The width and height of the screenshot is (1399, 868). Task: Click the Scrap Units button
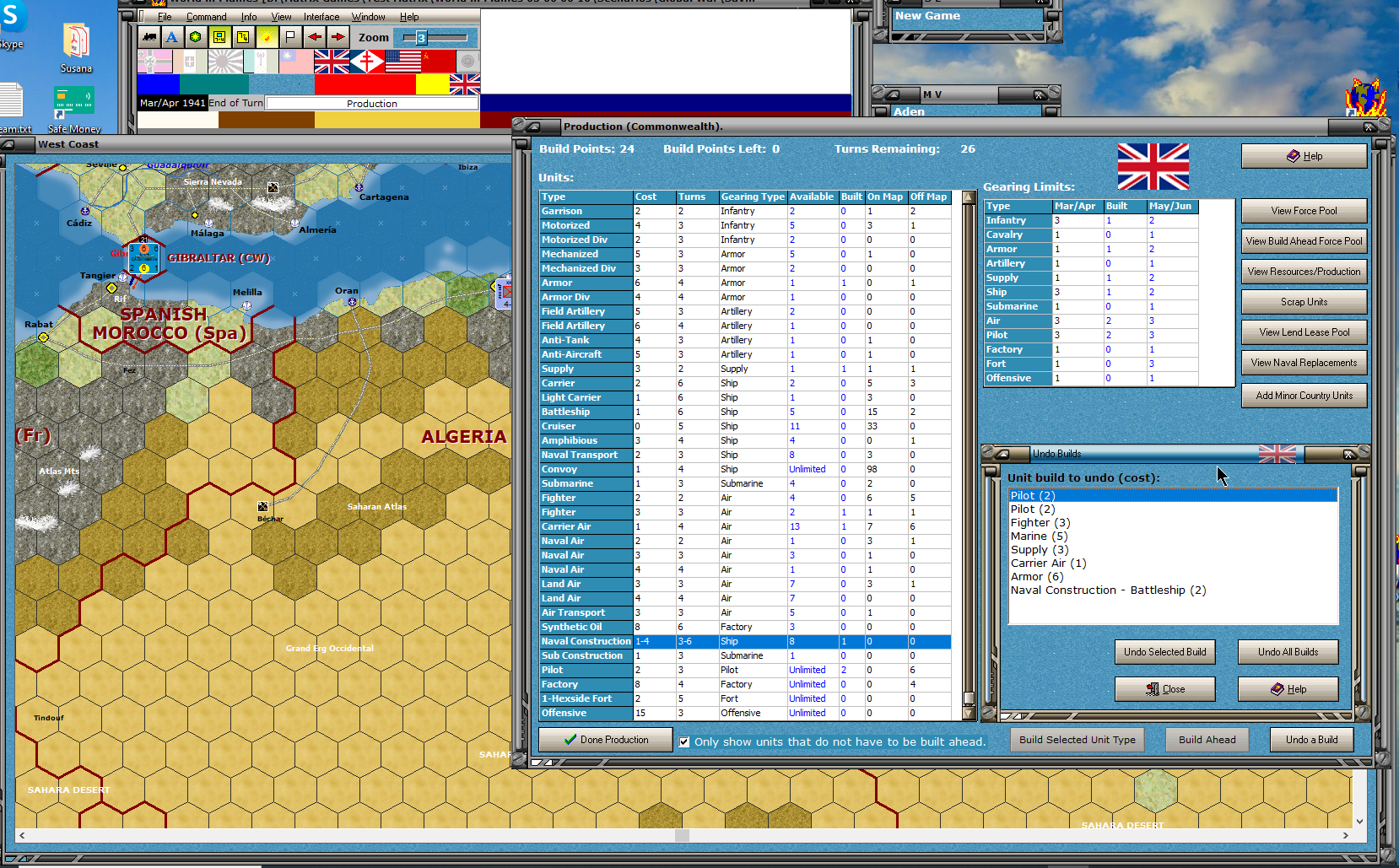[1304, 302]
